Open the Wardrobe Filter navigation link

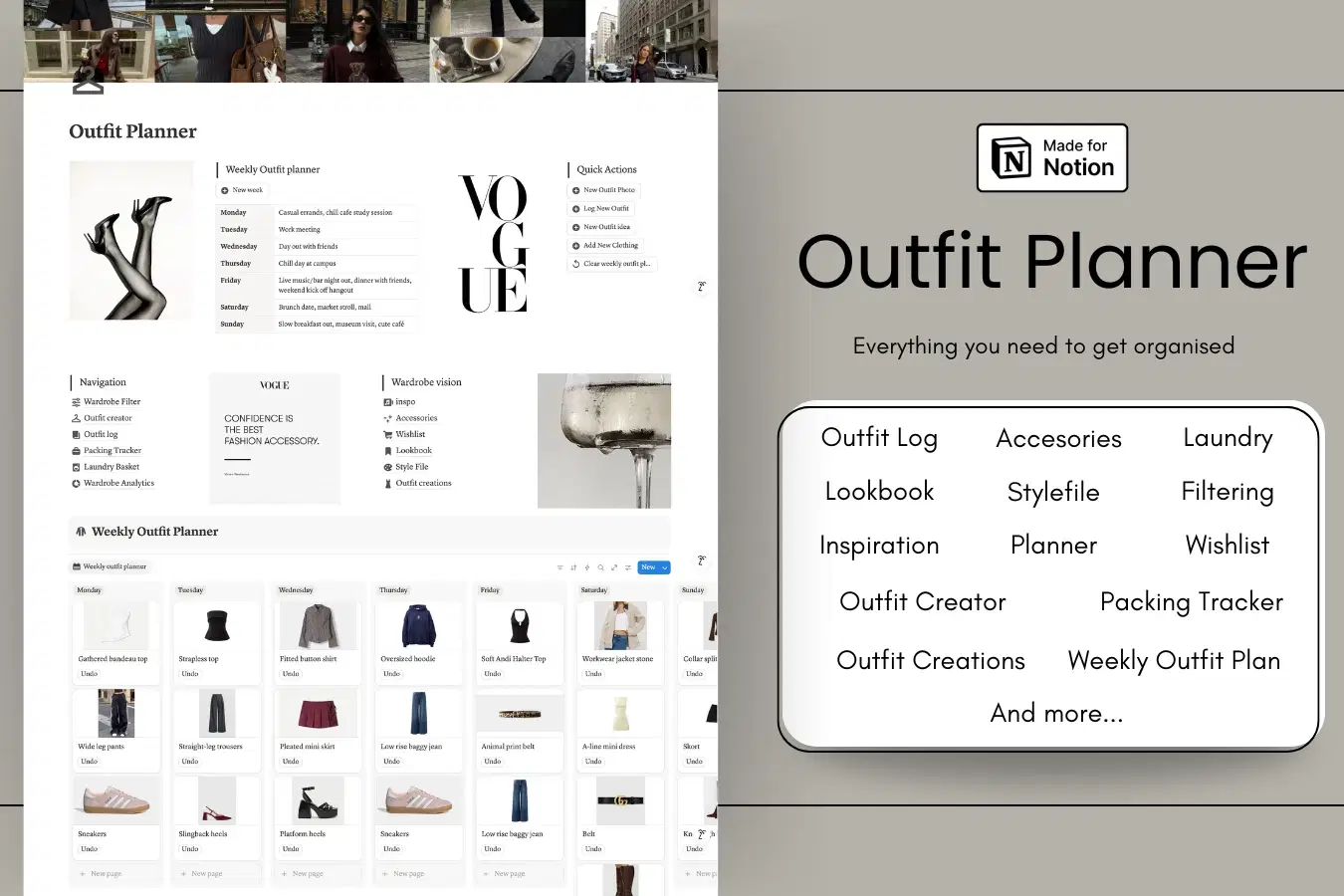112,402
